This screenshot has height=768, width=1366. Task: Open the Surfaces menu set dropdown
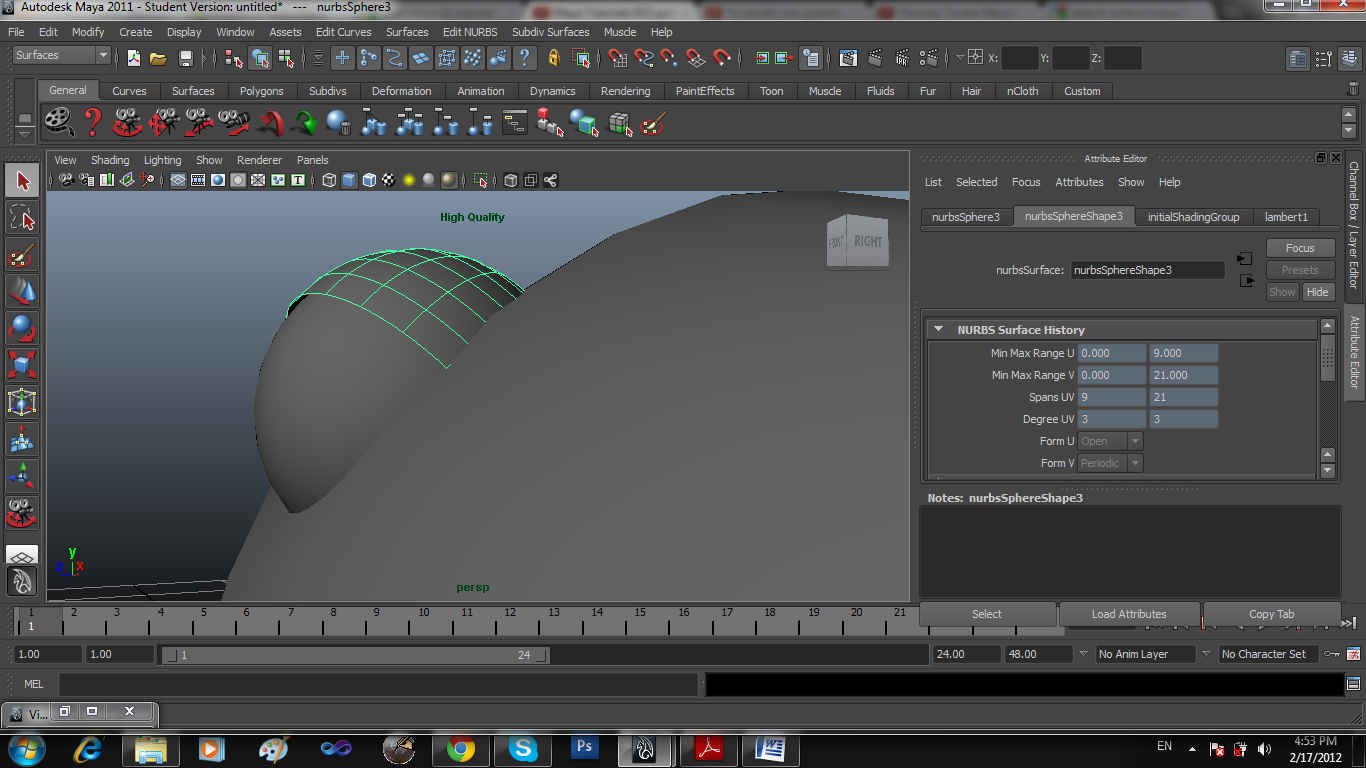point(61,56)
